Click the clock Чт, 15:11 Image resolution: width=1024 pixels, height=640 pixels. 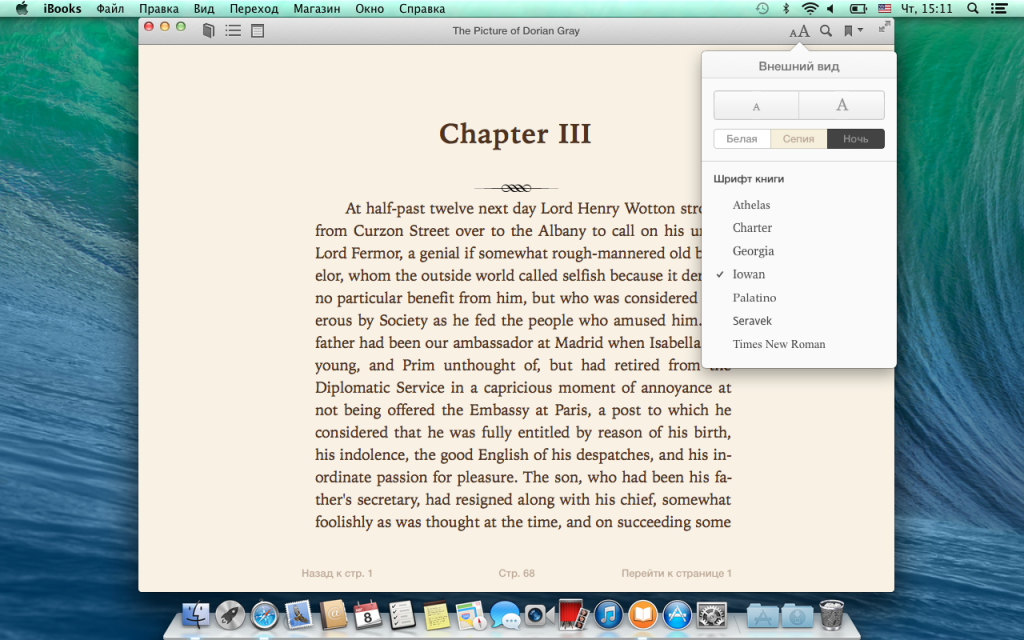tap(926, 8)
